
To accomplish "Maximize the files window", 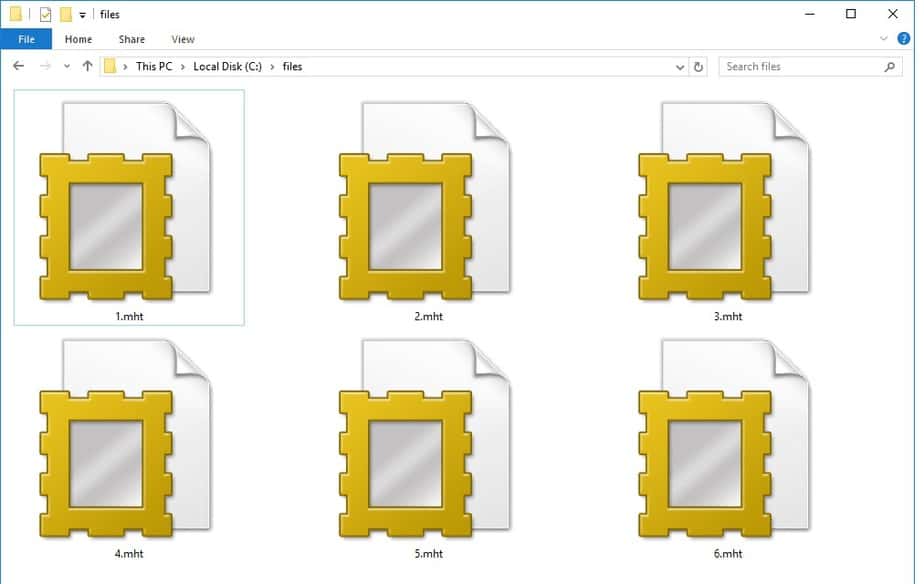I will click(851, 14).
